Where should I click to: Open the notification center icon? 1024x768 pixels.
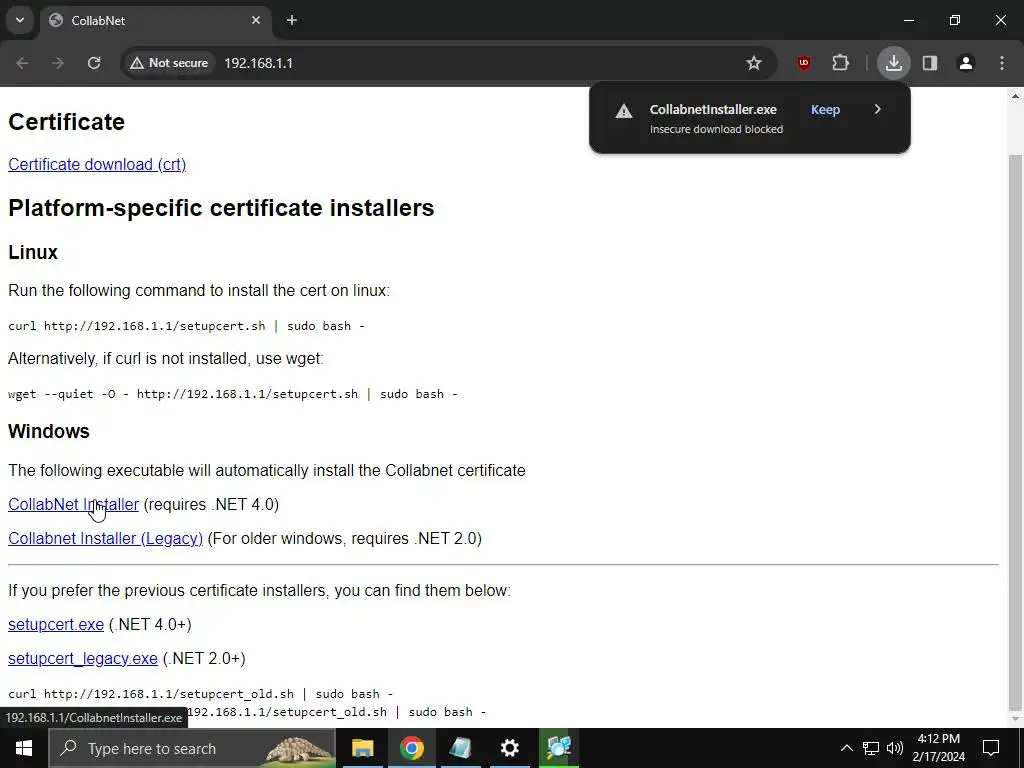(991, 748)
